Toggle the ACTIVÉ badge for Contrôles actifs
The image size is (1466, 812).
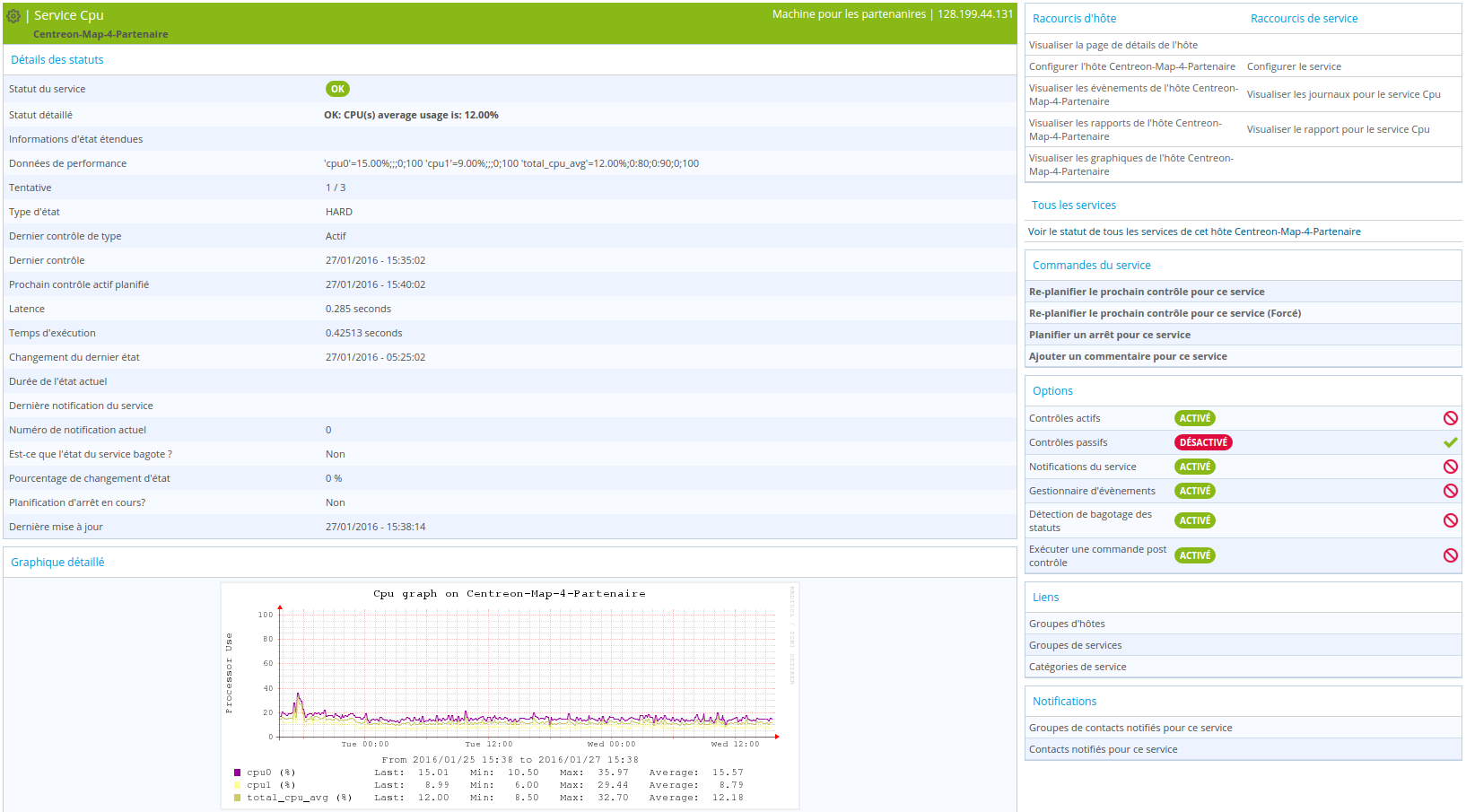1195,418
